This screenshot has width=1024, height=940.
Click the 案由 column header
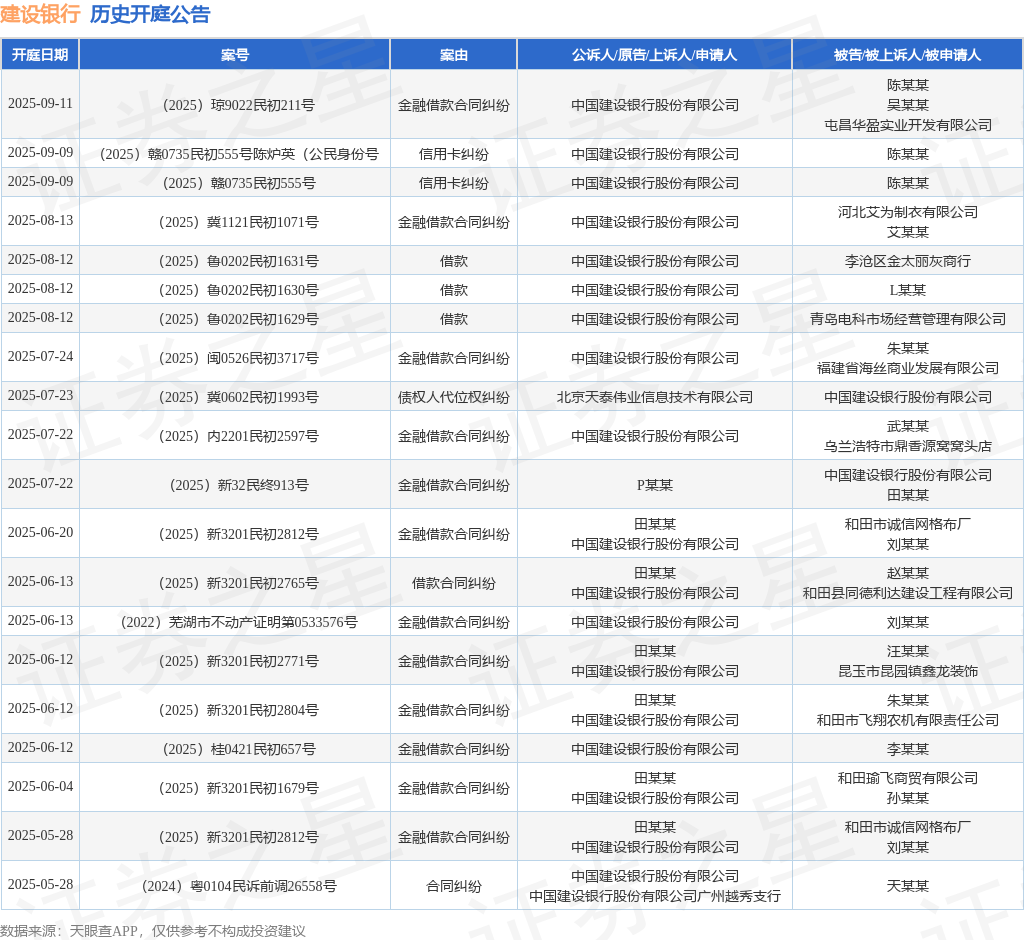coord(453,55)
